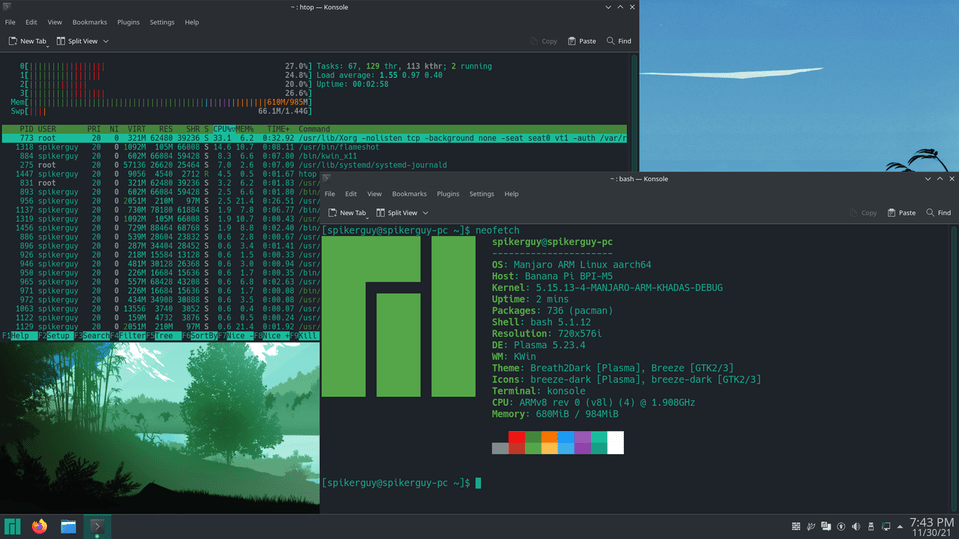Screen dimensions: 959x539
Task: Select htop row for /usr/bin/flameshot PID 1318
Action: pyautogui.click(x=314, y=147)
